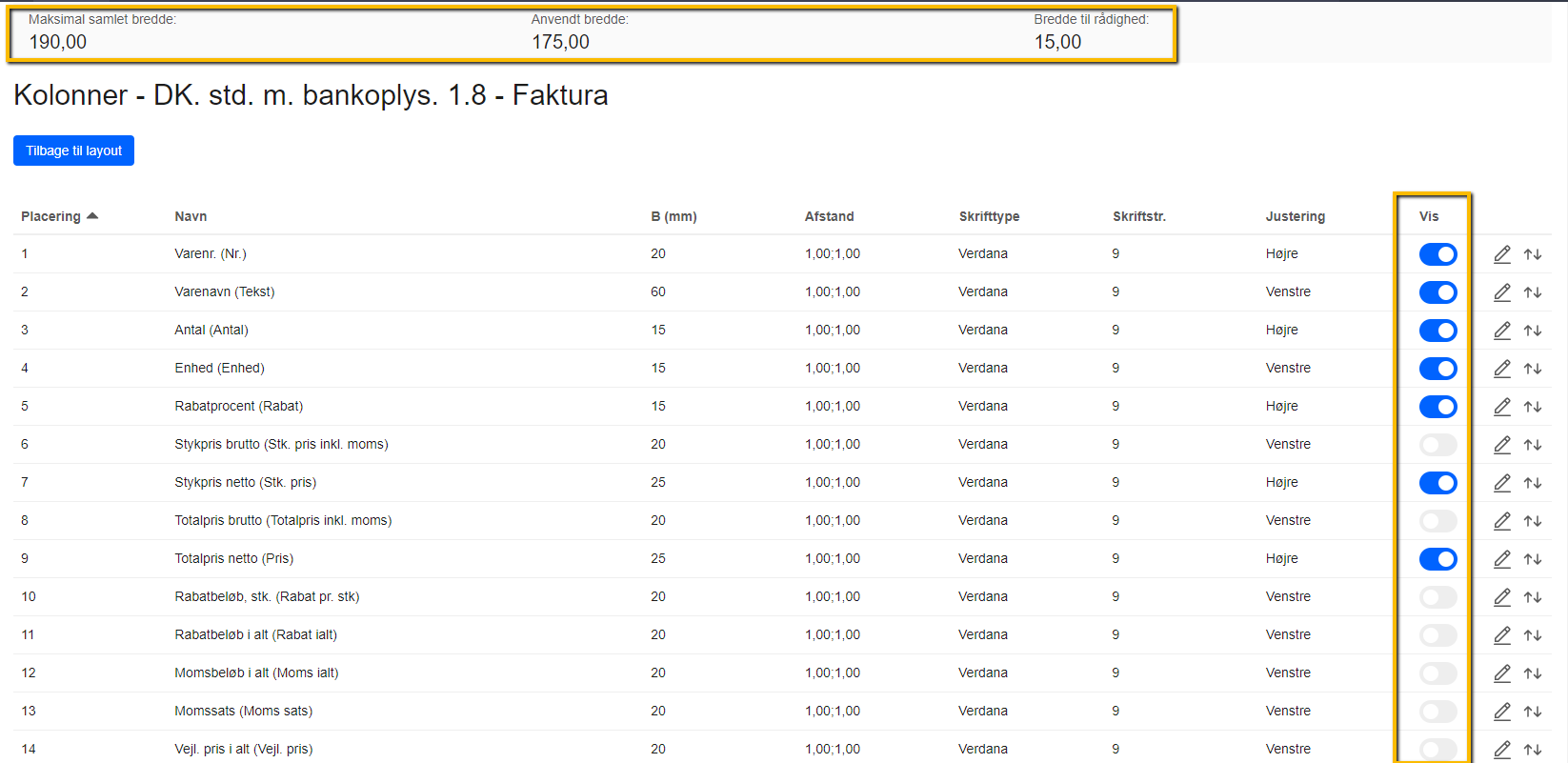Click the Justering column header
1568x763 pixels.
coord(1295,216)
